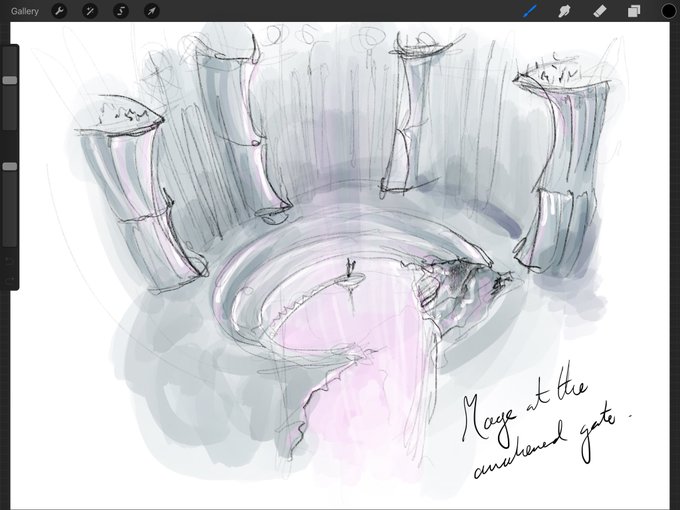680x510 pixels.
Task: Open the black color picker
Action: (x=669, y=11)
